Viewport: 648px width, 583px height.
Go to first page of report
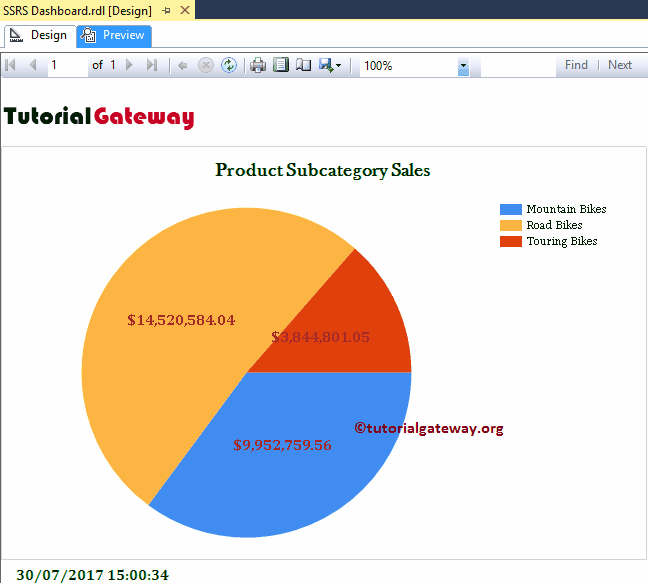[11, 65]
